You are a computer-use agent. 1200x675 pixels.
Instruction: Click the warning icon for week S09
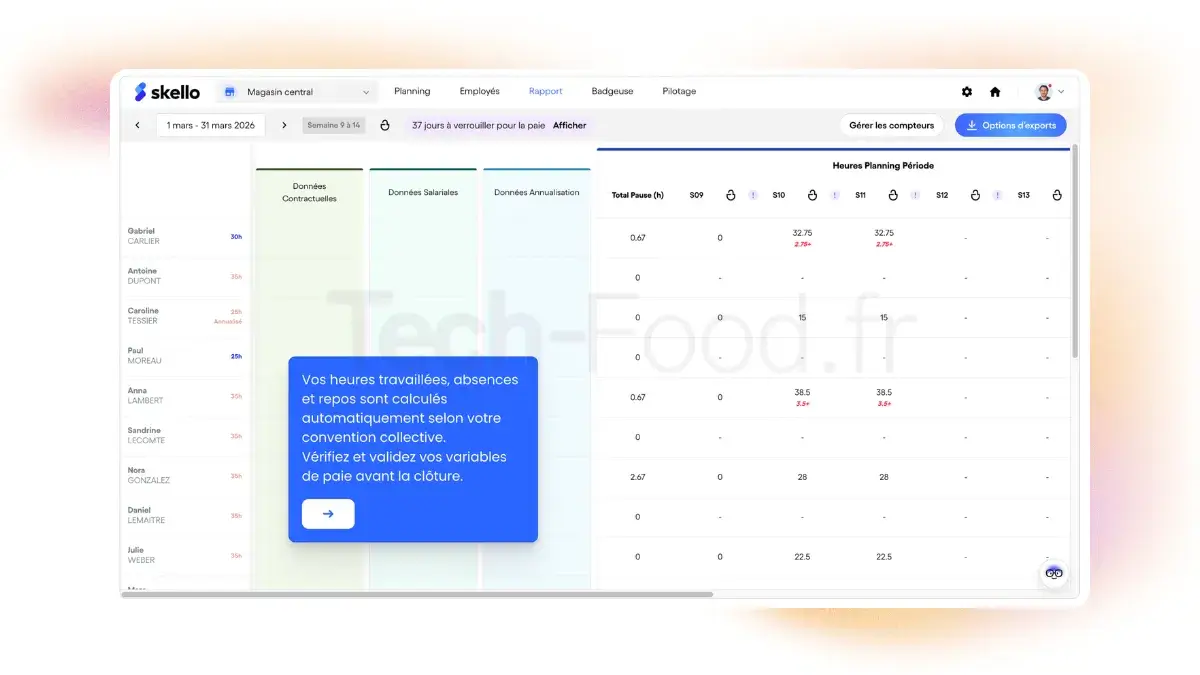tap(753, 195)
